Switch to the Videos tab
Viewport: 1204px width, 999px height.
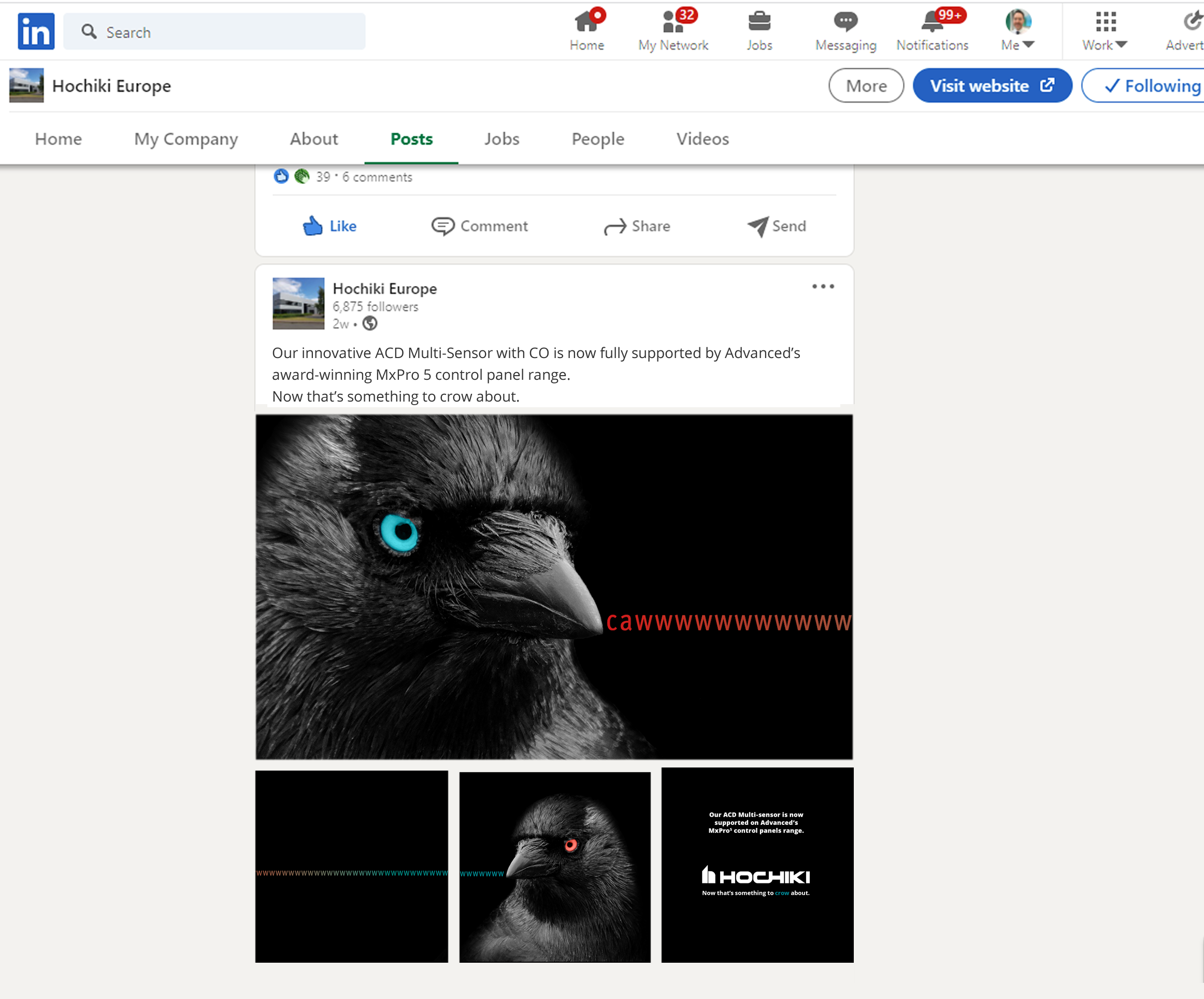(x=703, y=139)
